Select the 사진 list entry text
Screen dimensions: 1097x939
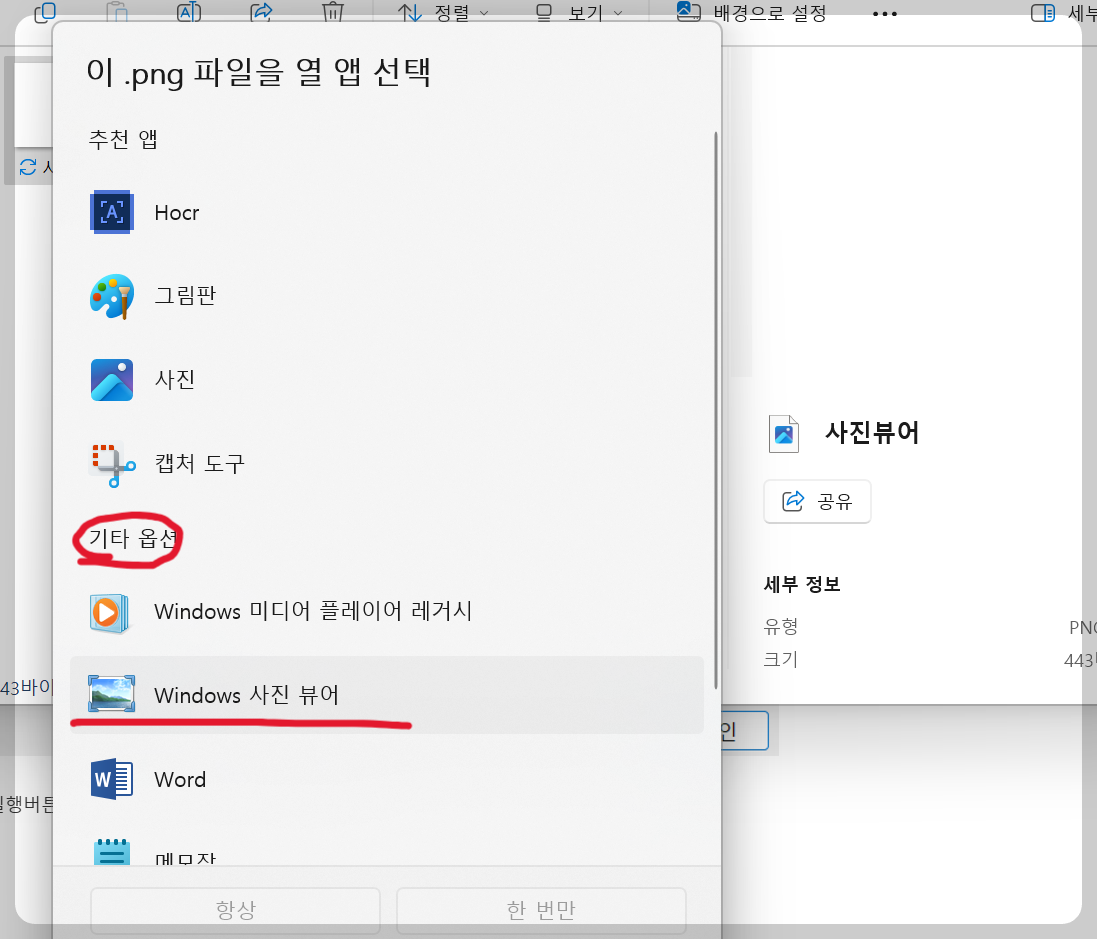coord(175,380)
